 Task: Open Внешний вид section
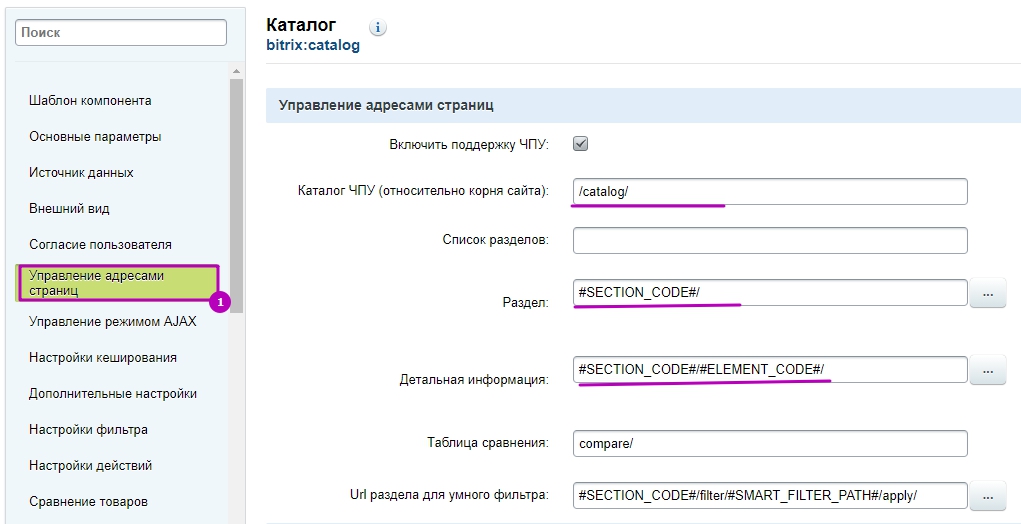[x=69, y=209]
